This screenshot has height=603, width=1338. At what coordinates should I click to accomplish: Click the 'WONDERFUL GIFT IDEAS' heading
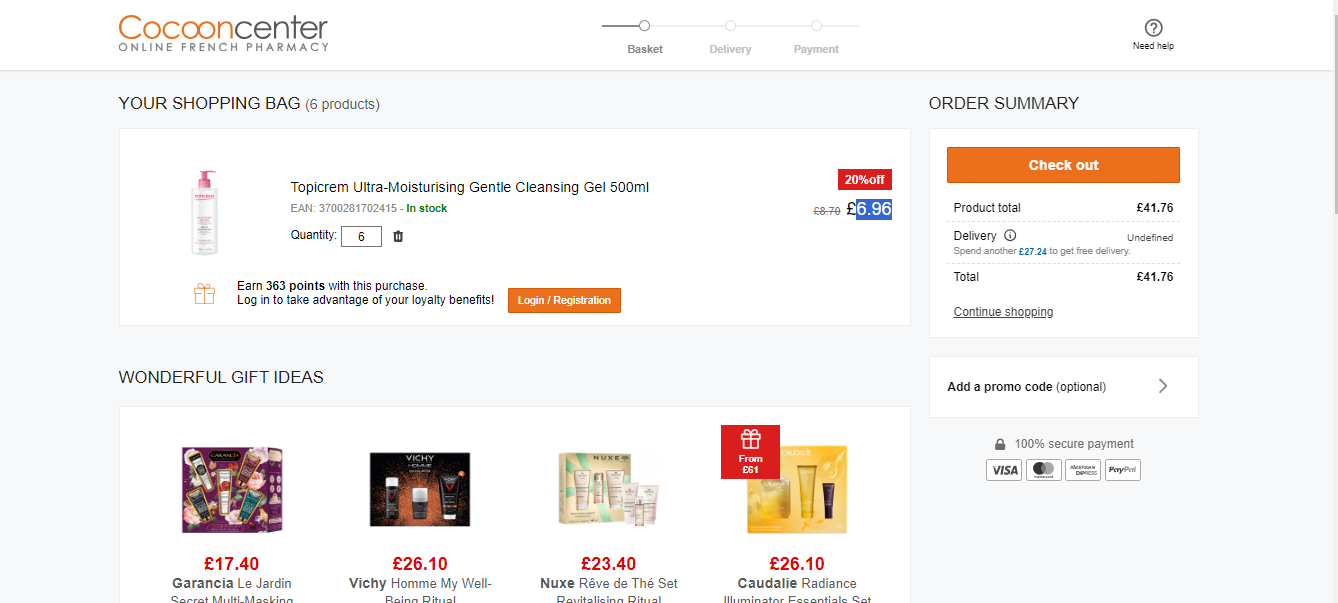coord(221,377)
